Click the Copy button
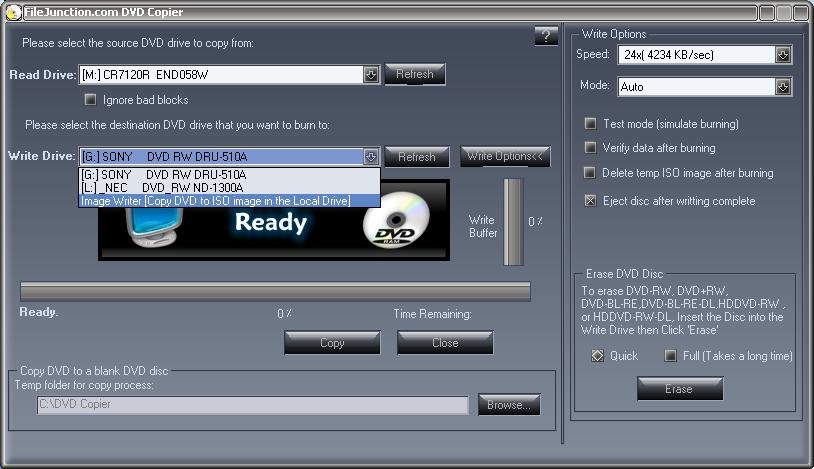The height and width of the screenshot is (469, 814). [x=332, y=343]
